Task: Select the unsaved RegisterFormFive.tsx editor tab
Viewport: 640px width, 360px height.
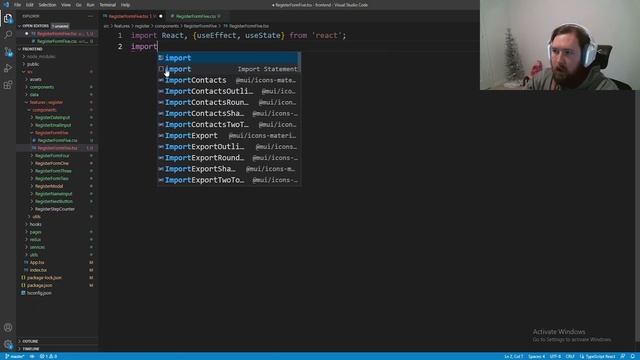Action: click(x=133, y=16)
